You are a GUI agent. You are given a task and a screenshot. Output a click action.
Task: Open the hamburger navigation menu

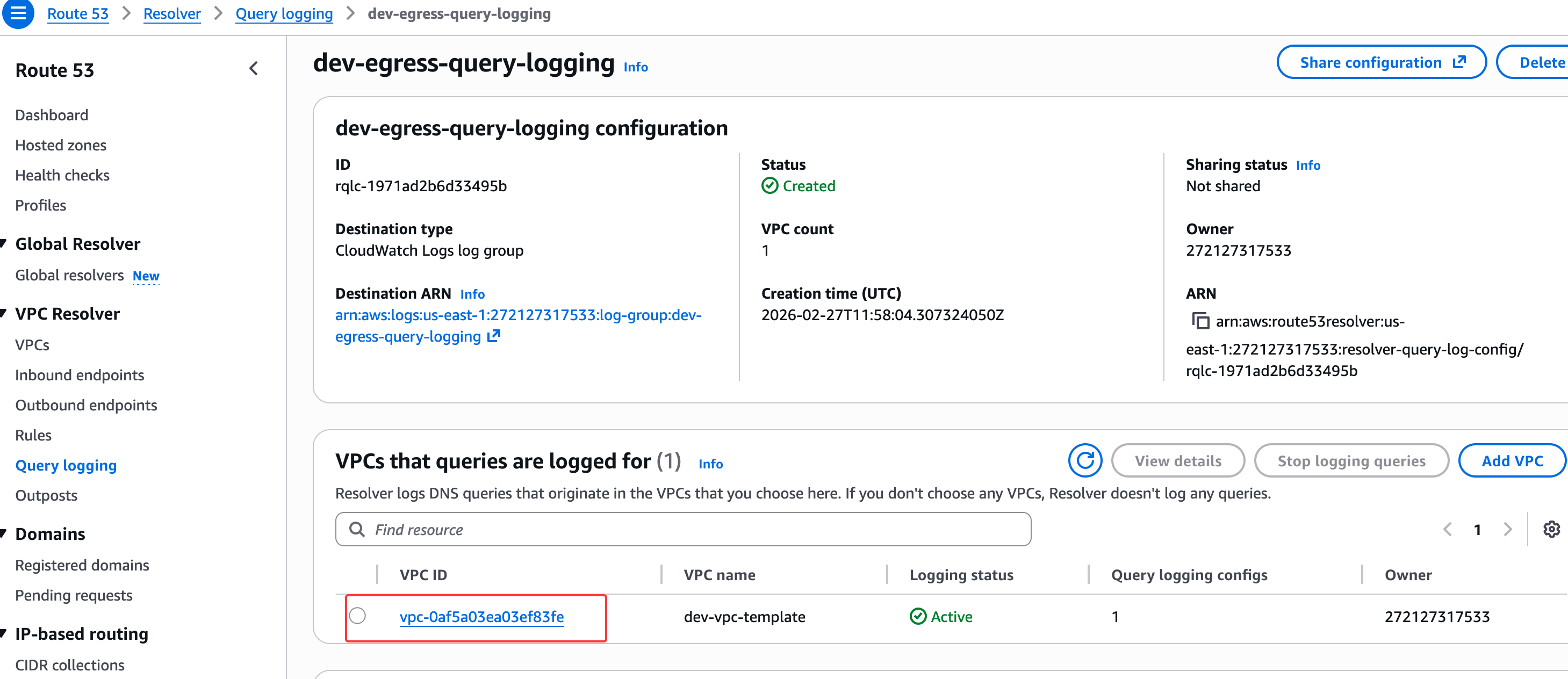coord(18,13)
